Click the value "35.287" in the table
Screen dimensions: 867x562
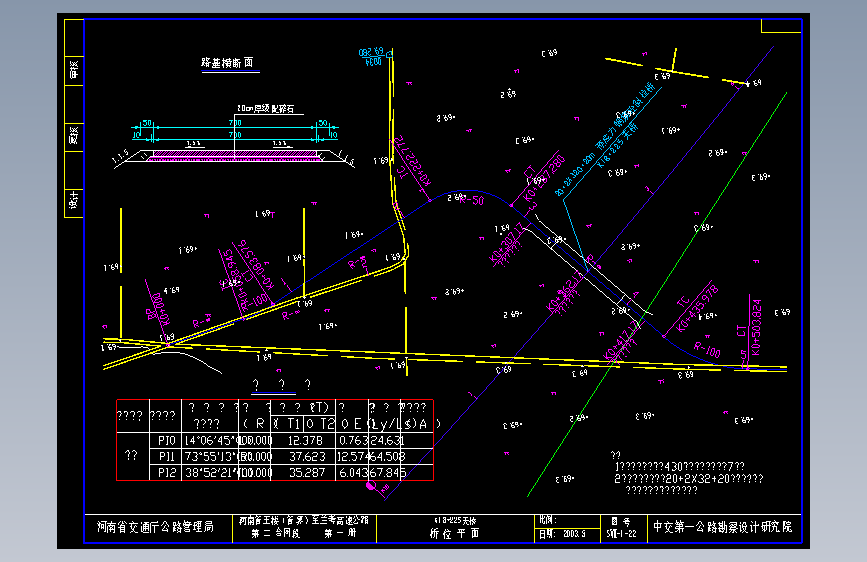(x=307, y=472)
